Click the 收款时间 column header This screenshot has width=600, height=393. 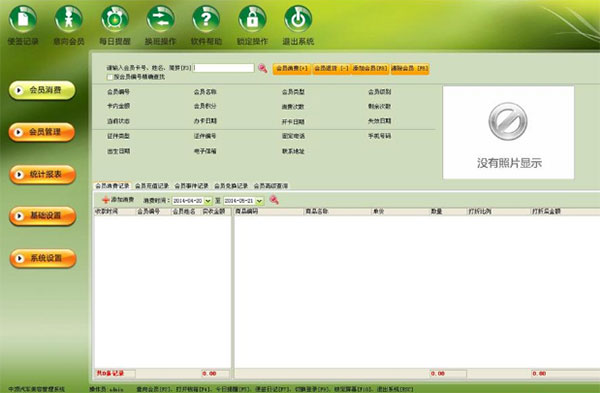(x=115, y=211)
